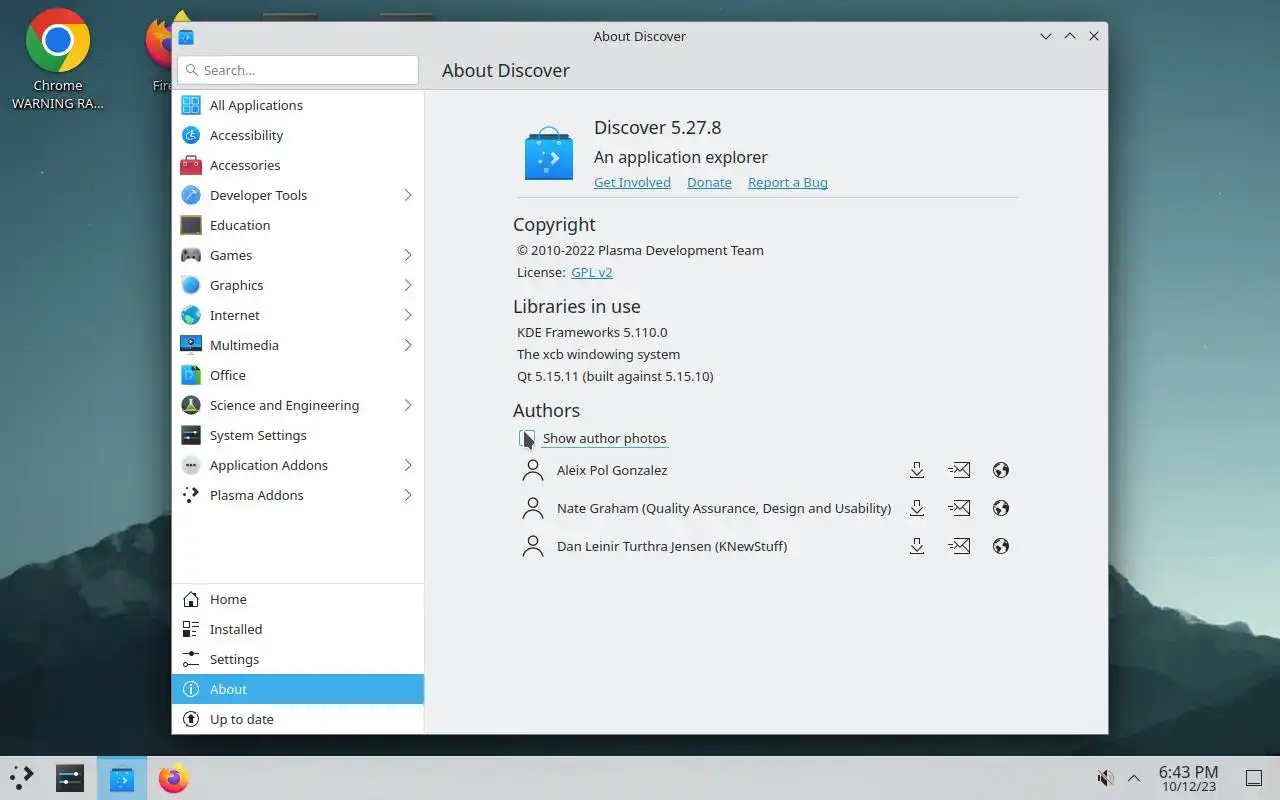The height and width of the screenshot is (800, 1280).
Task: Click the Discover window menu icon in titlebar
Action: click(186, 37)
